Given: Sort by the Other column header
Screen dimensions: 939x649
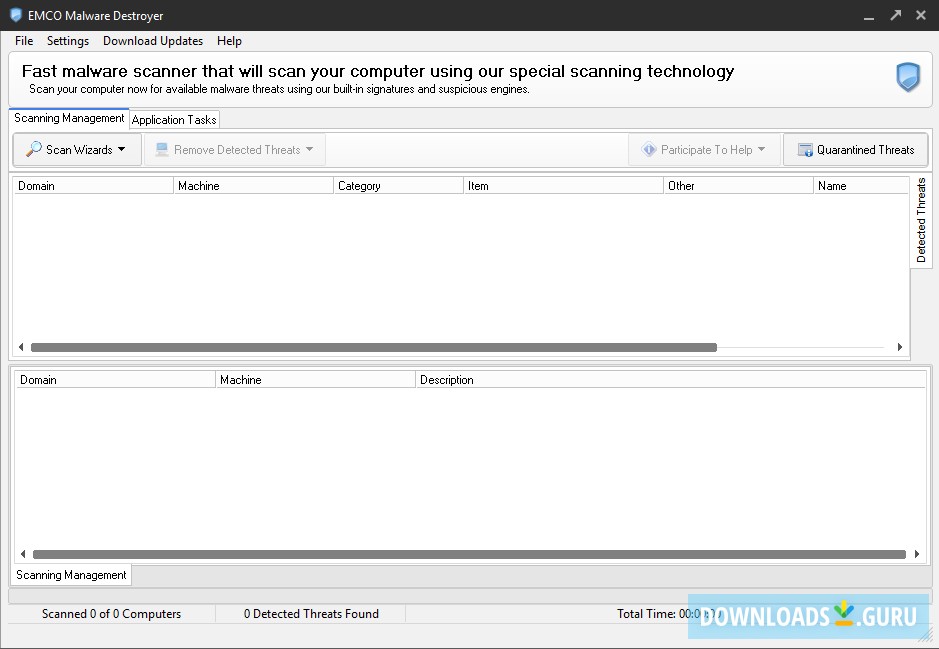Looking at the screenshot, I should tap(739, 186).
